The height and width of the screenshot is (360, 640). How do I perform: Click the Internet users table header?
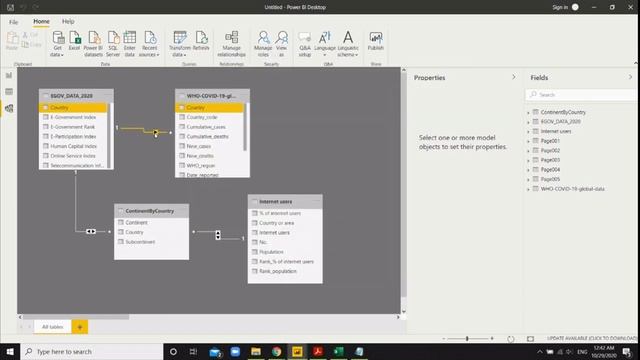[285, 201]
